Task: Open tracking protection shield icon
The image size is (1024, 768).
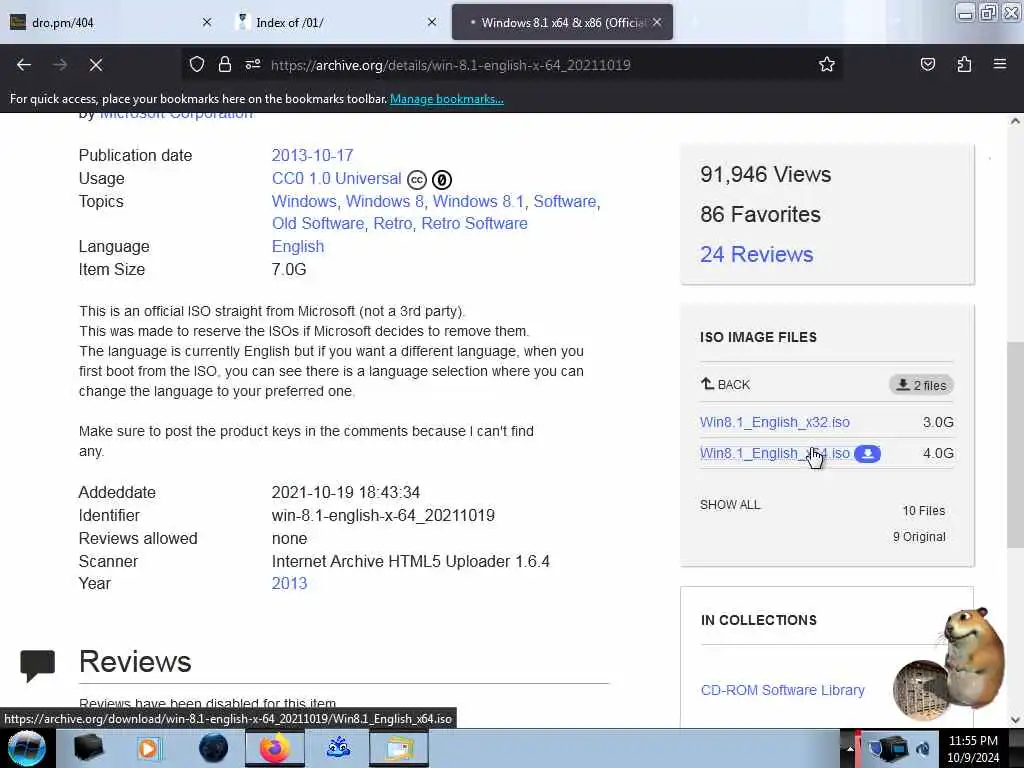Action: 197,64
